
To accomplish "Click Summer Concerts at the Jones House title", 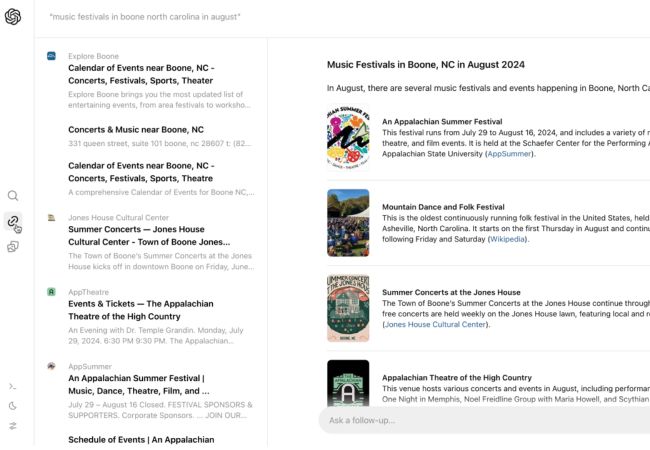I will coord(451,292).
